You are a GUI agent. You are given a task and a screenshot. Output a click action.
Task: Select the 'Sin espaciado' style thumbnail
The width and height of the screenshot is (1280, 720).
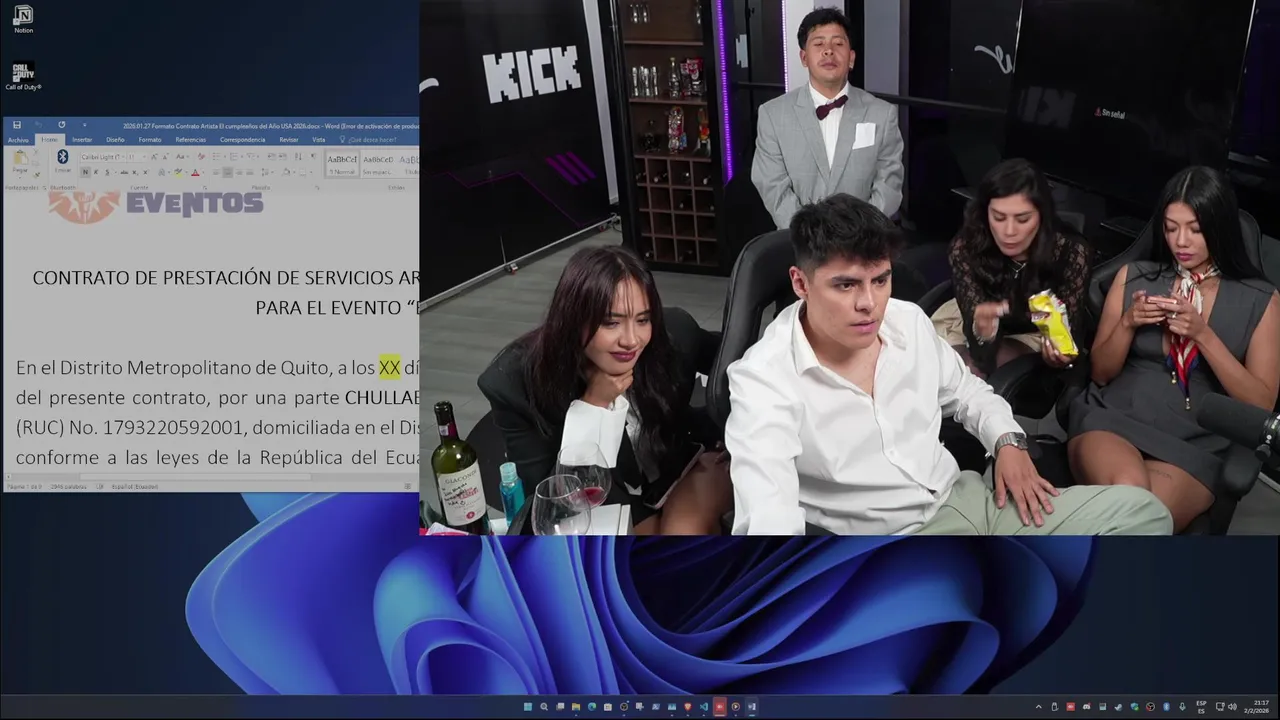click(378, 164)
